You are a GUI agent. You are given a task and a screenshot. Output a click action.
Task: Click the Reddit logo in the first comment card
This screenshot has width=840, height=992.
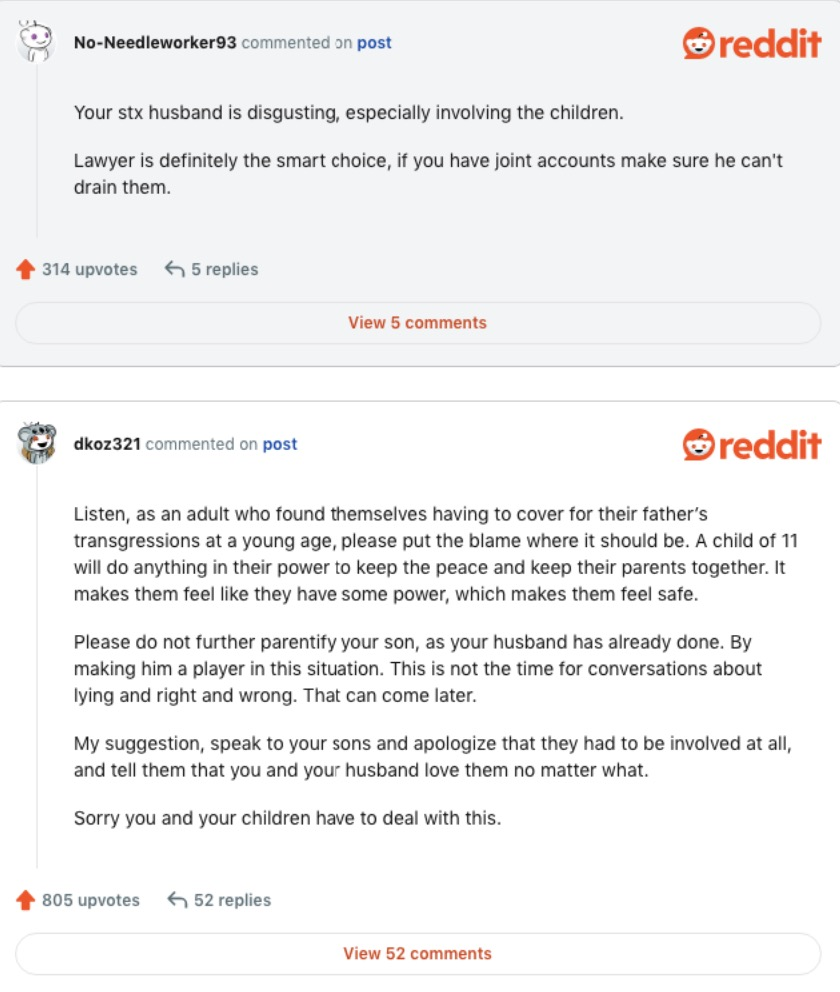pyautogui.click(x=751, y=42)
